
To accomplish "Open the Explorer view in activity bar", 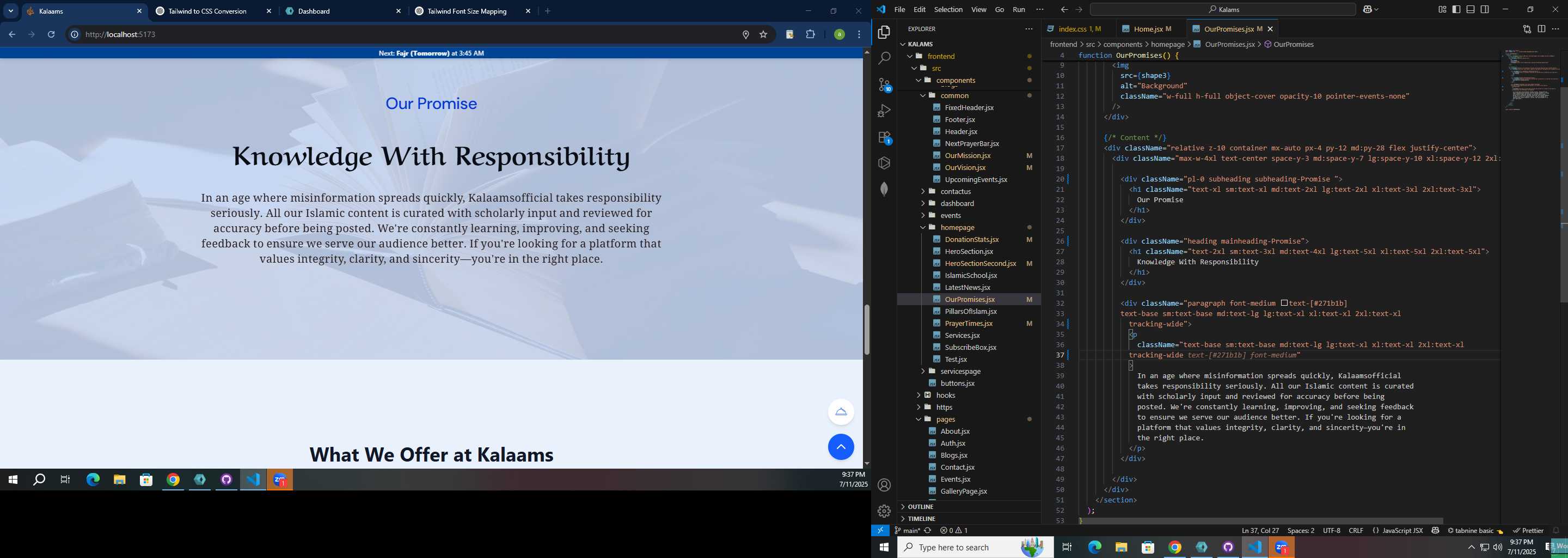I will pyautogui.click(x=884, y=32).
